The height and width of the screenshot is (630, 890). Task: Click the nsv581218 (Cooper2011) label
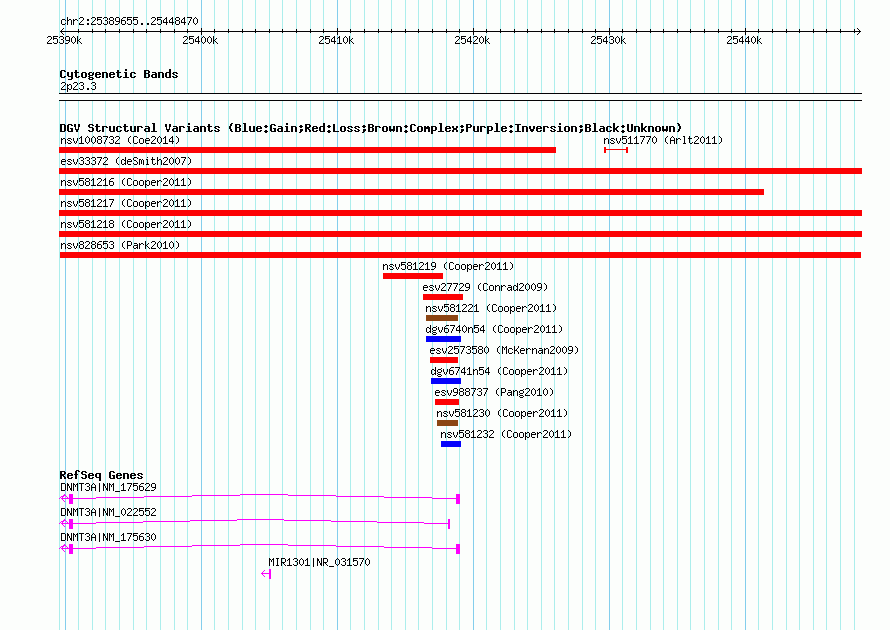coord(126,224)
